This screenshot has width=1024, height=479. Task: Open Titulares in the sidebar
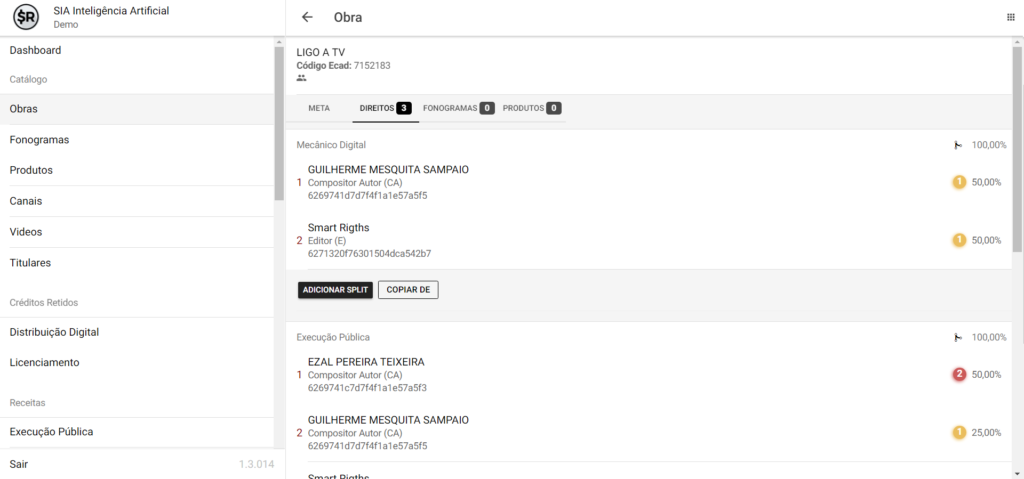pyautogui.click(x=30, y=263)
